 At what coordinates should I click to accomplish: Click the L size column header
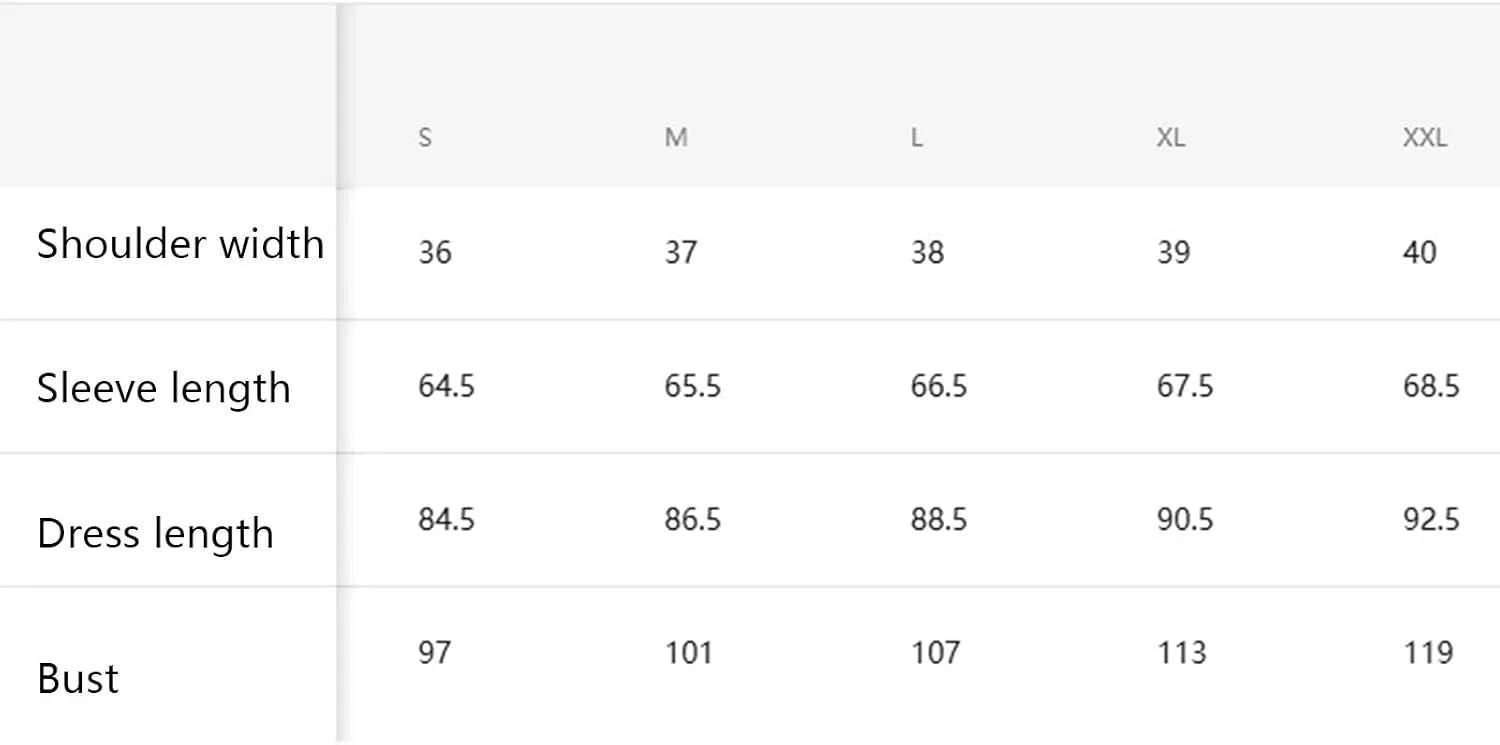[x=917, y=138]
